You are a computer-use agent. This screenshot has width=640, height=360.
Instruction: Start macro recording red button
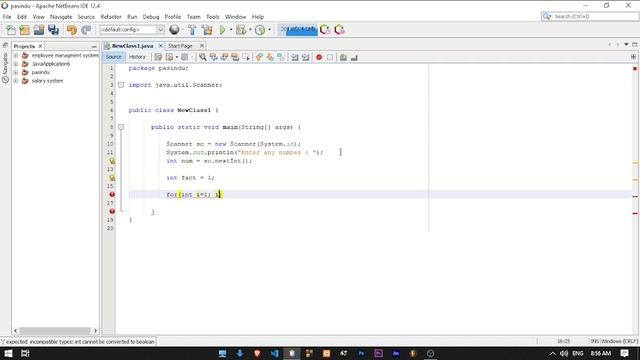pyautogui.click(x=319, y=58)
